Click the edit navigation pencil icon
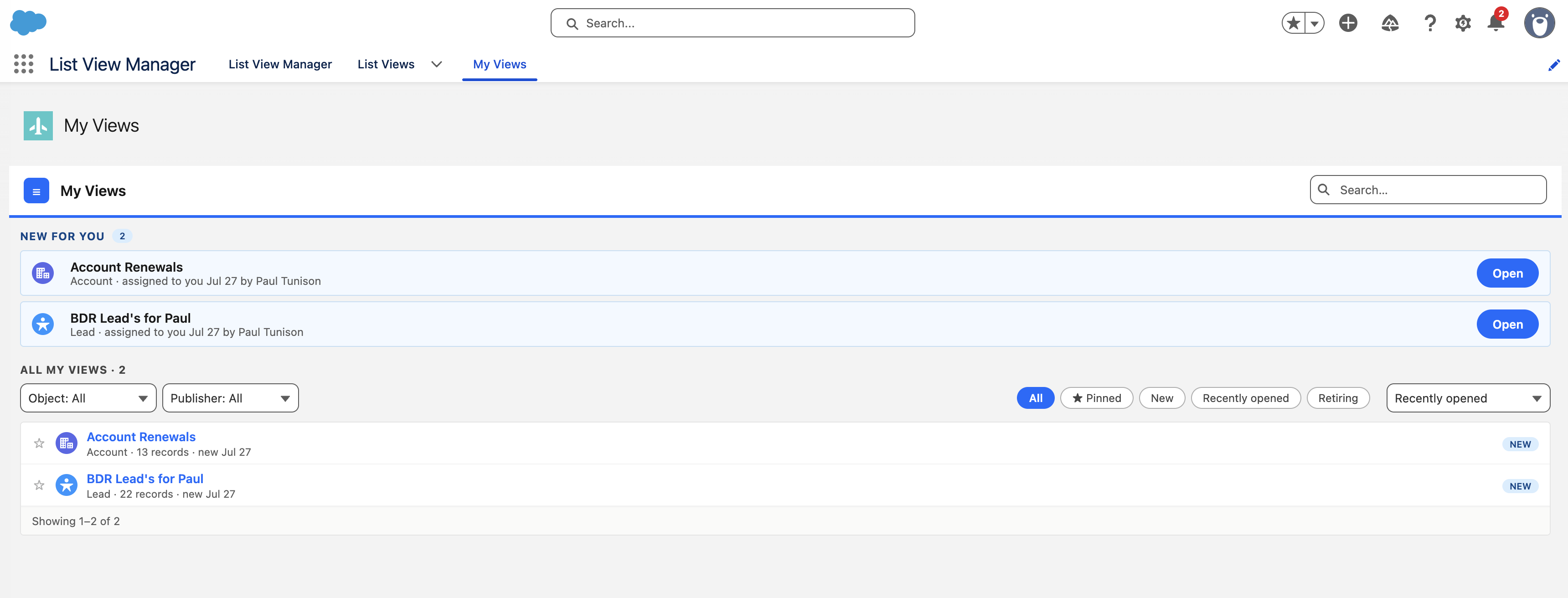This screenshot has height=598, width=1568. [x=1554, y=65]
